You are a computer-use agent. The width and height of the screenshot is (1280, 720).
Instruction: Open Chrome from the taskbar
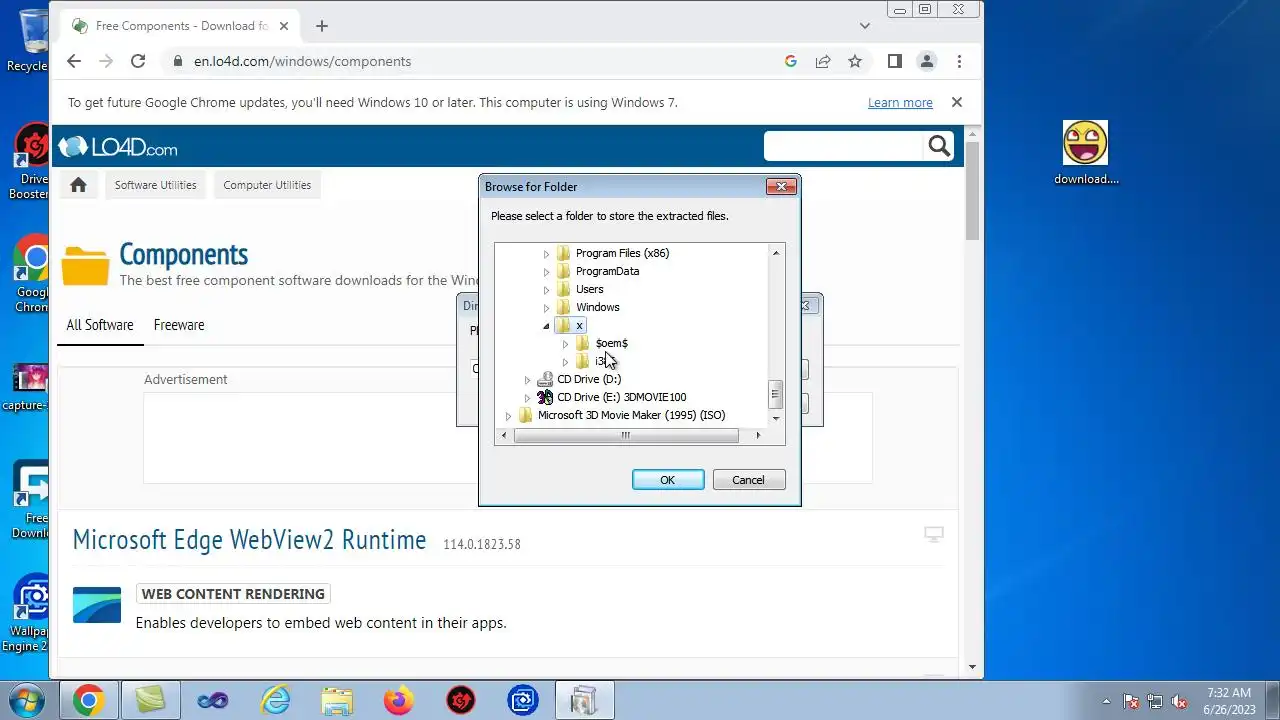coord(88,701)
